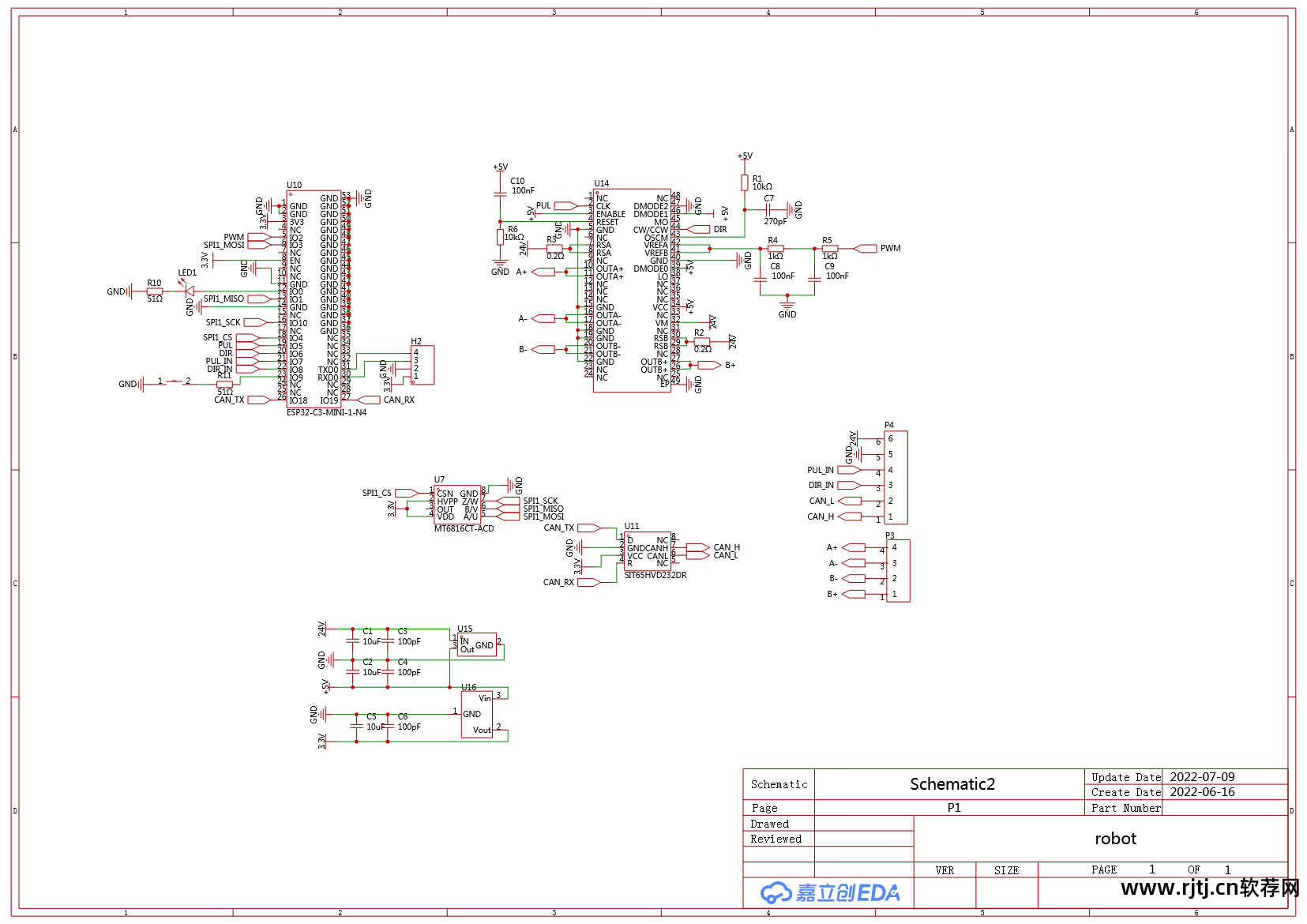
Task: Select the P4 six-pin connector symbol
Action: click(896, 477)
